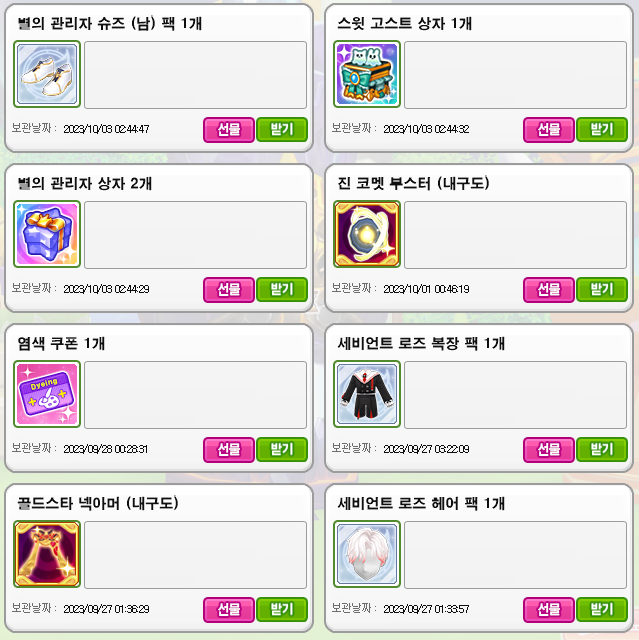Viewport: 639px width, 640px height.
Task: Click the Gold Star neck armor icon
Action: tap(47, 554)
